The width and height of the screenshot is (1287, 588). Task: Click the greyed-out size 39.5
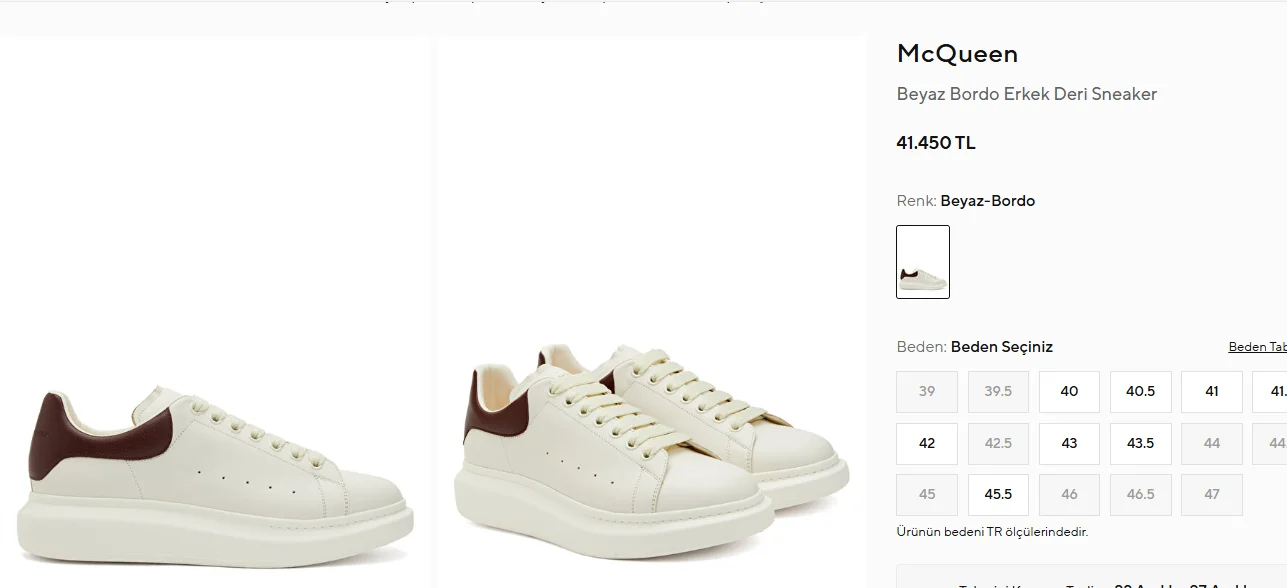coord(998,392)
